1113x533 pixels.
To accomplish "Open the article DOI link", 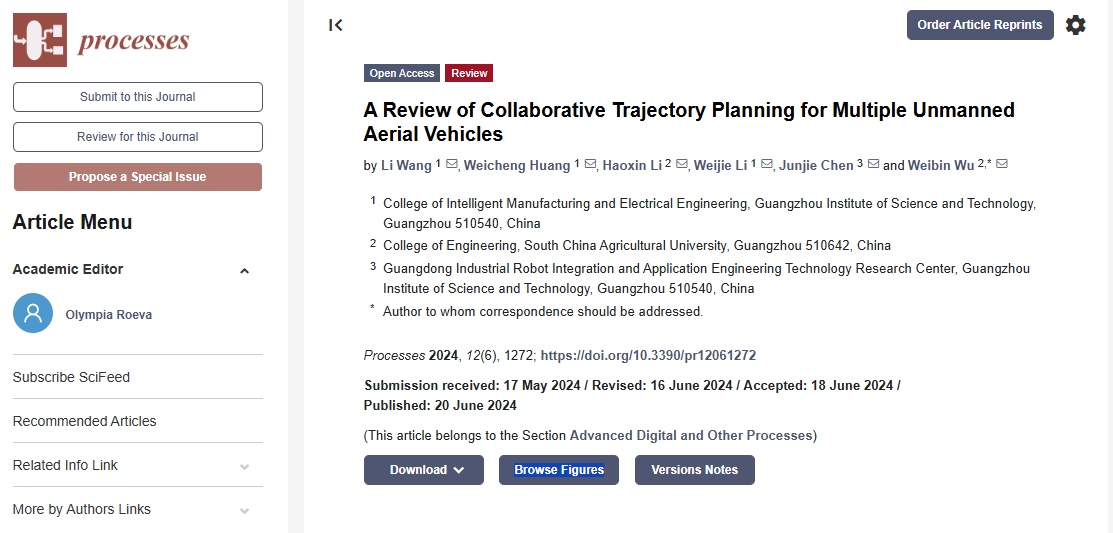I will [648, 355].
